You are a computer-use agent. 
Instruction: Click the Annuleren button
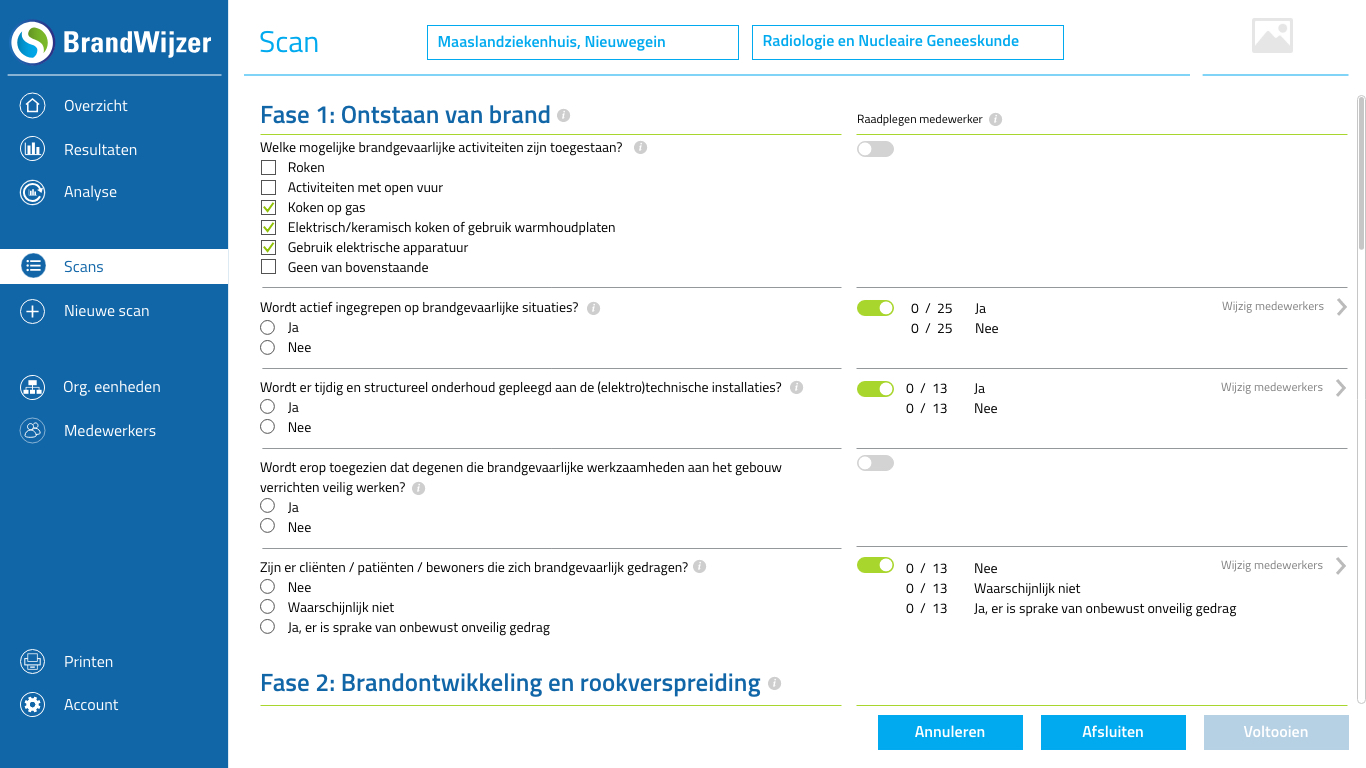pyautogui.click(x=950, y=732)
